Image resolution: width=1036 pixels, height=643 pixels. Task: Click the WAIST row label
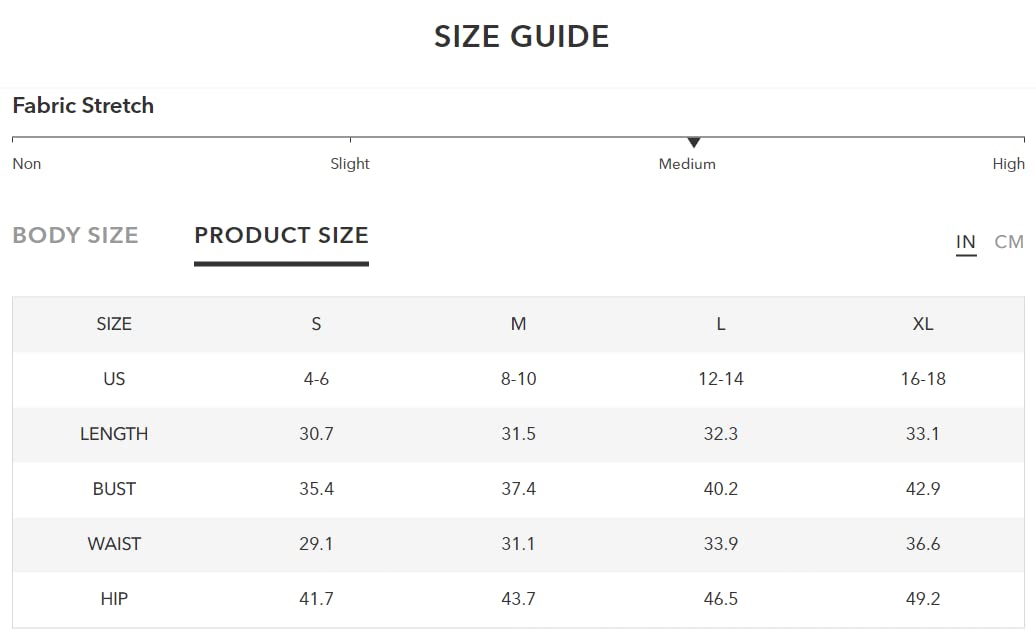coord(114,544)
